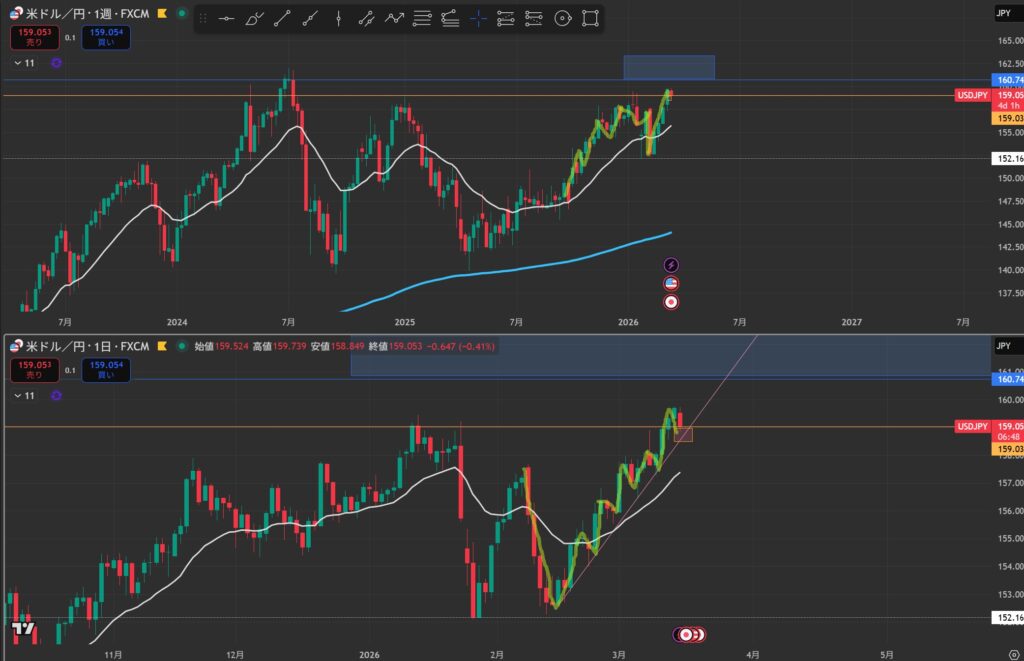
Task: Activate the blue crosshair cursor tool
Action: click(x=479, y=18)
